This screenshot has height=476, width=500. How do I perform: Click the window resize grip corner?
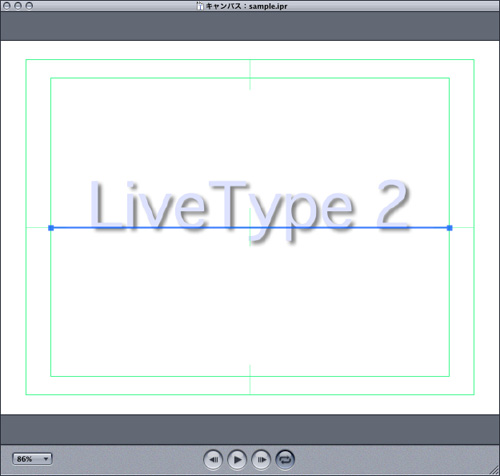pos(495,471)
